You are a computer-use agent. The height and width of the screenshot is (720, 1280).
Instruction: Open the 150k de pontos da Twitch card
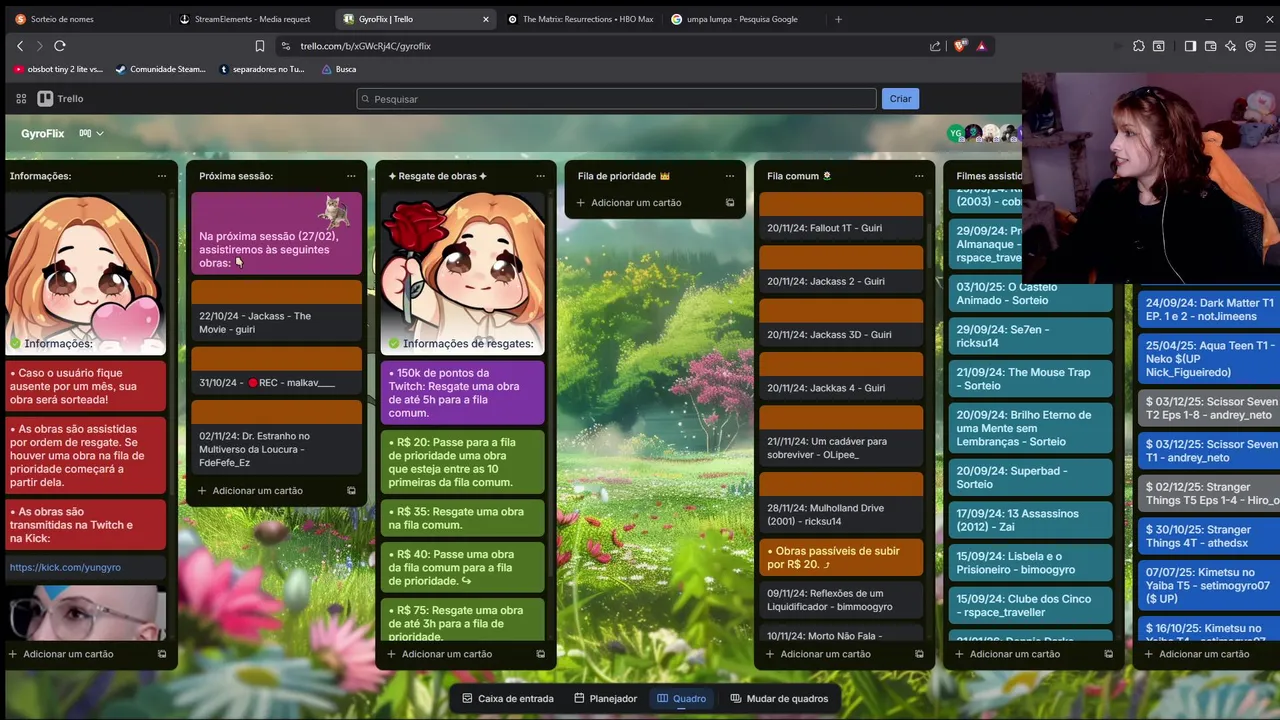462,392
